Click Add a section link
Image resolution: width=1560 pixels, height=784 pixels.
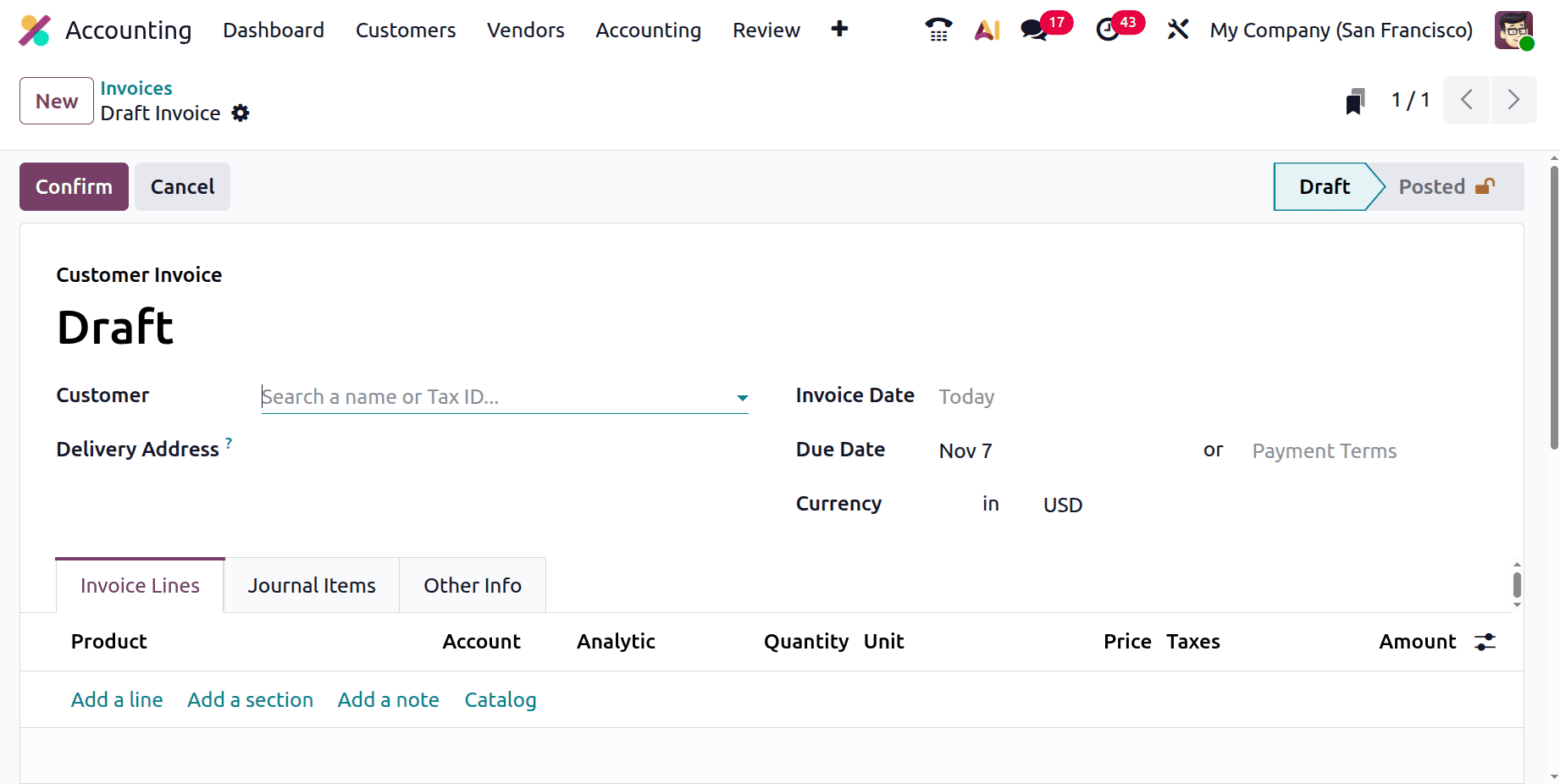(250, 699)
